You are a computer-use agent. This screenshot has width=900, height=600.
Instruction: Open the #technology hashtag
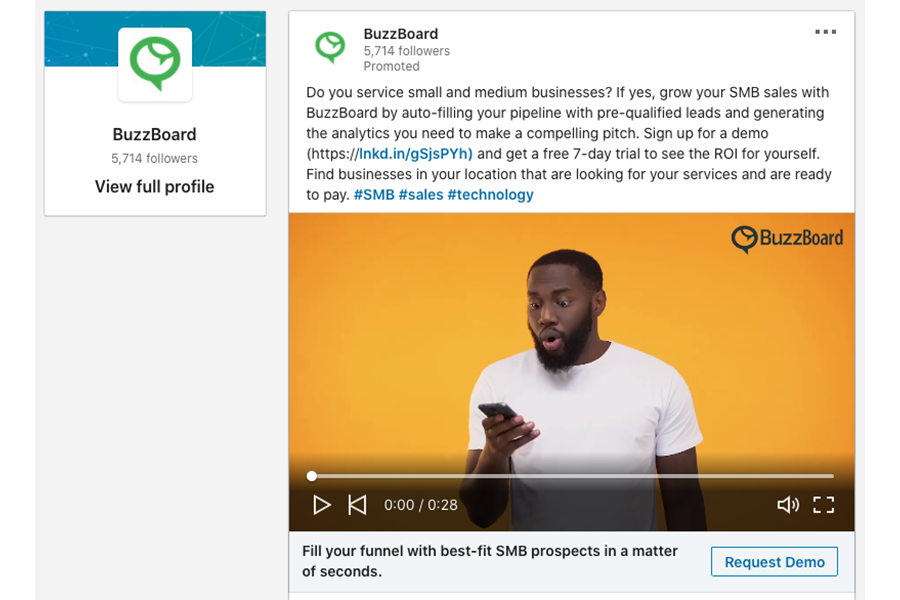pos(490,195)
